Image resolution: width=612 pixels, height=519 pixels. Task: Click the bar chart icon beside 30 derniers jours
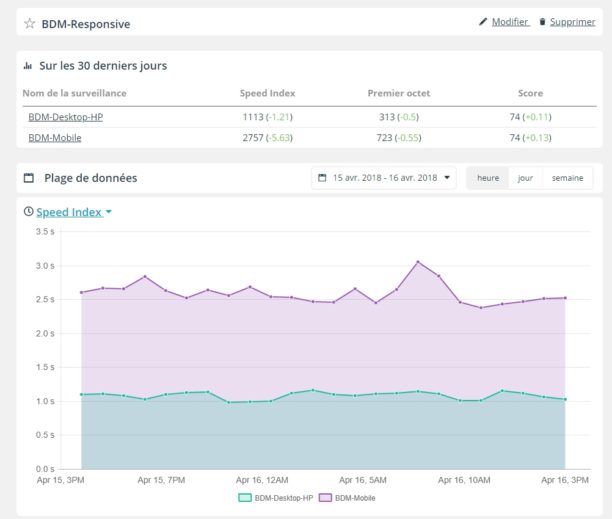point(27,66)
